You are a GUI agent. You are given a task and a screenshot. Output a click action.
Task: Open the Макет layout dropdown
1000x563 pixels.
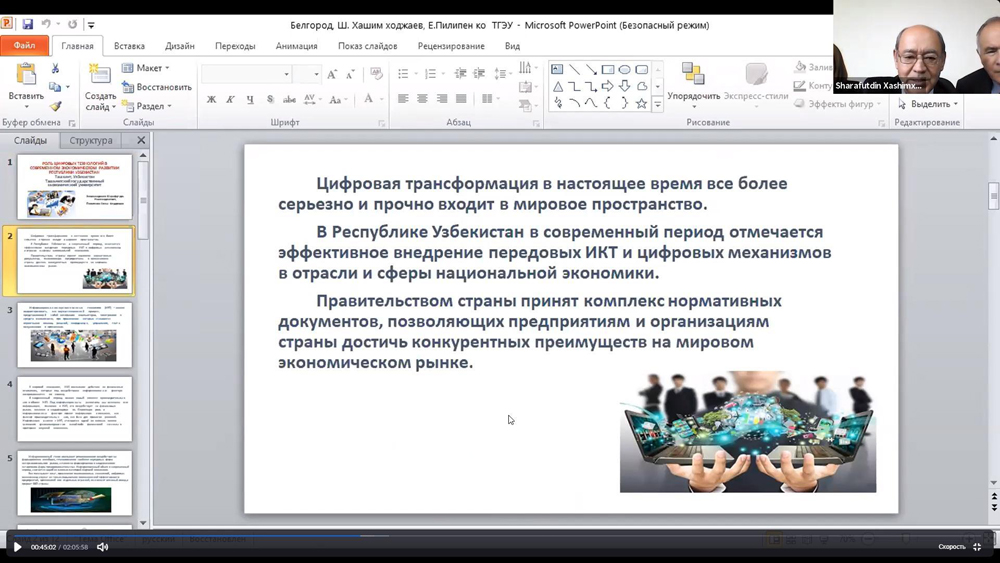[148, 68]
